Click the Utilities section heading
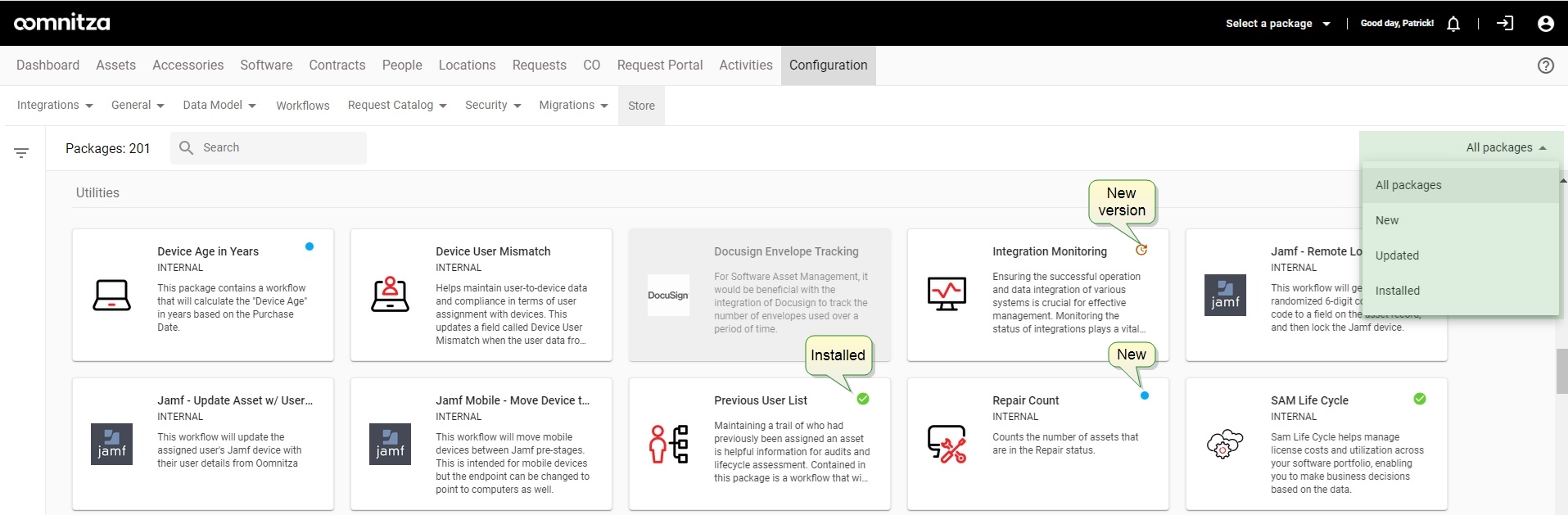Viewport: 1568px width, 515px height. coord(97,192)
